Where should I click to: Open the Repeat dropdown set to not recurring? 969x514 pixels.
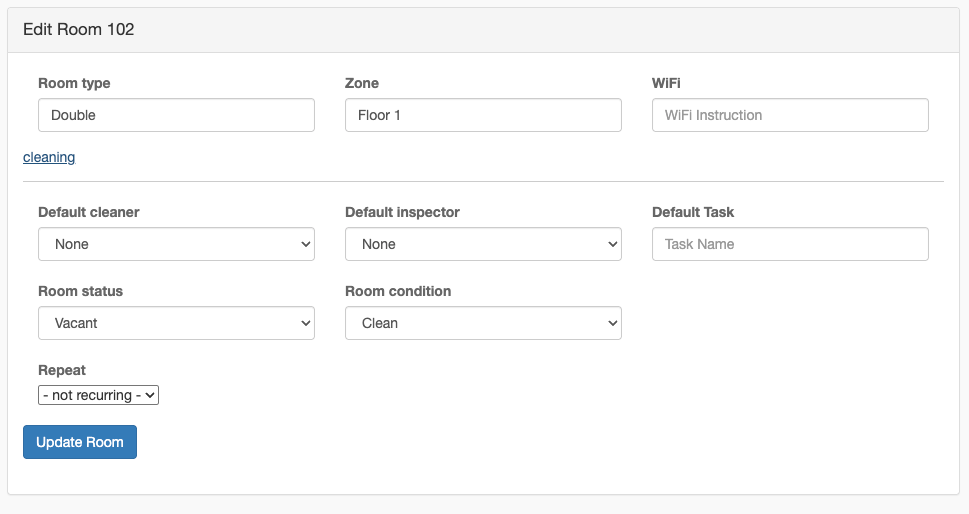(x=99, y=395)
